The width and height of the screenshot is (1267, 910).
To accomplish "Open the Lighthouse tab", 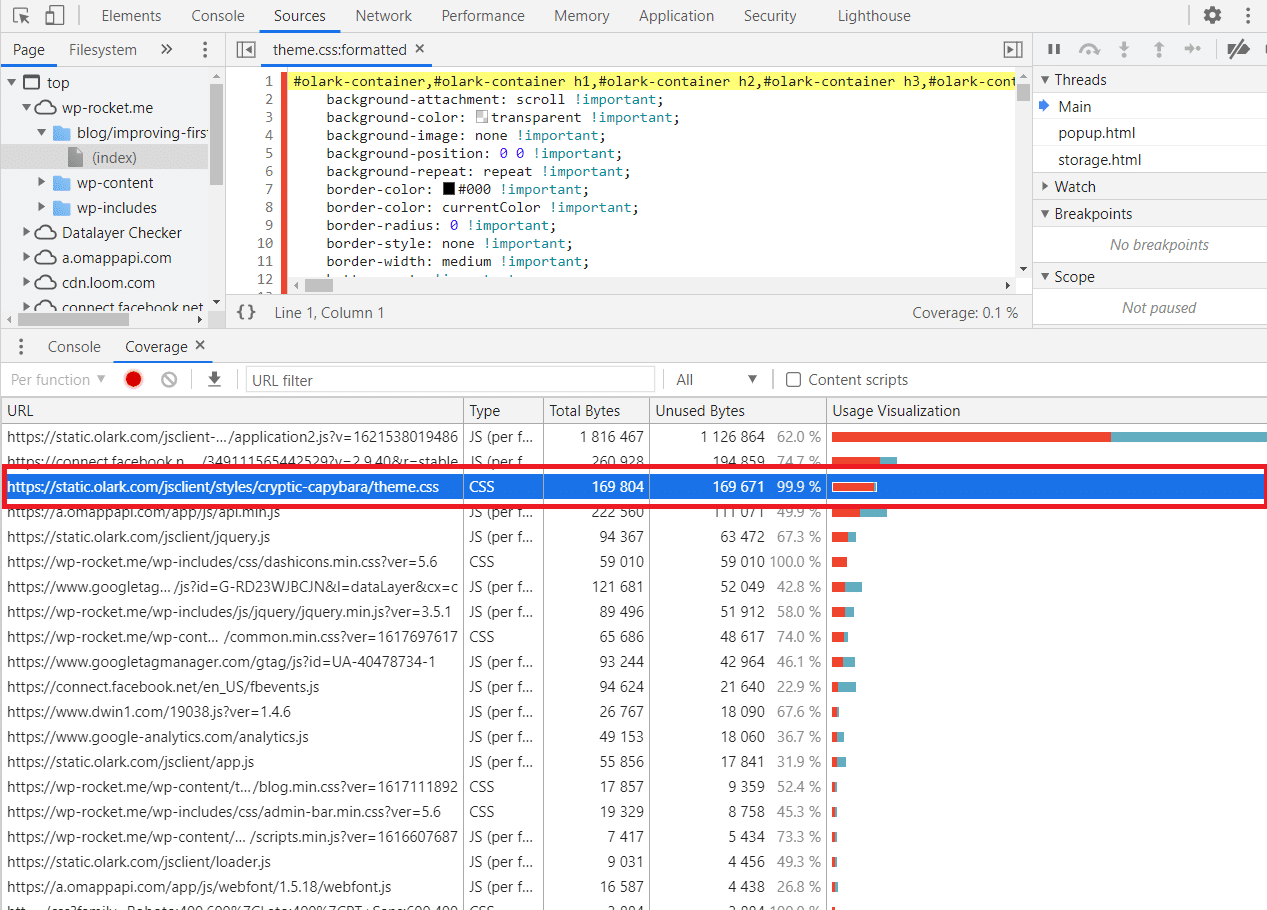I will point(875,16).
